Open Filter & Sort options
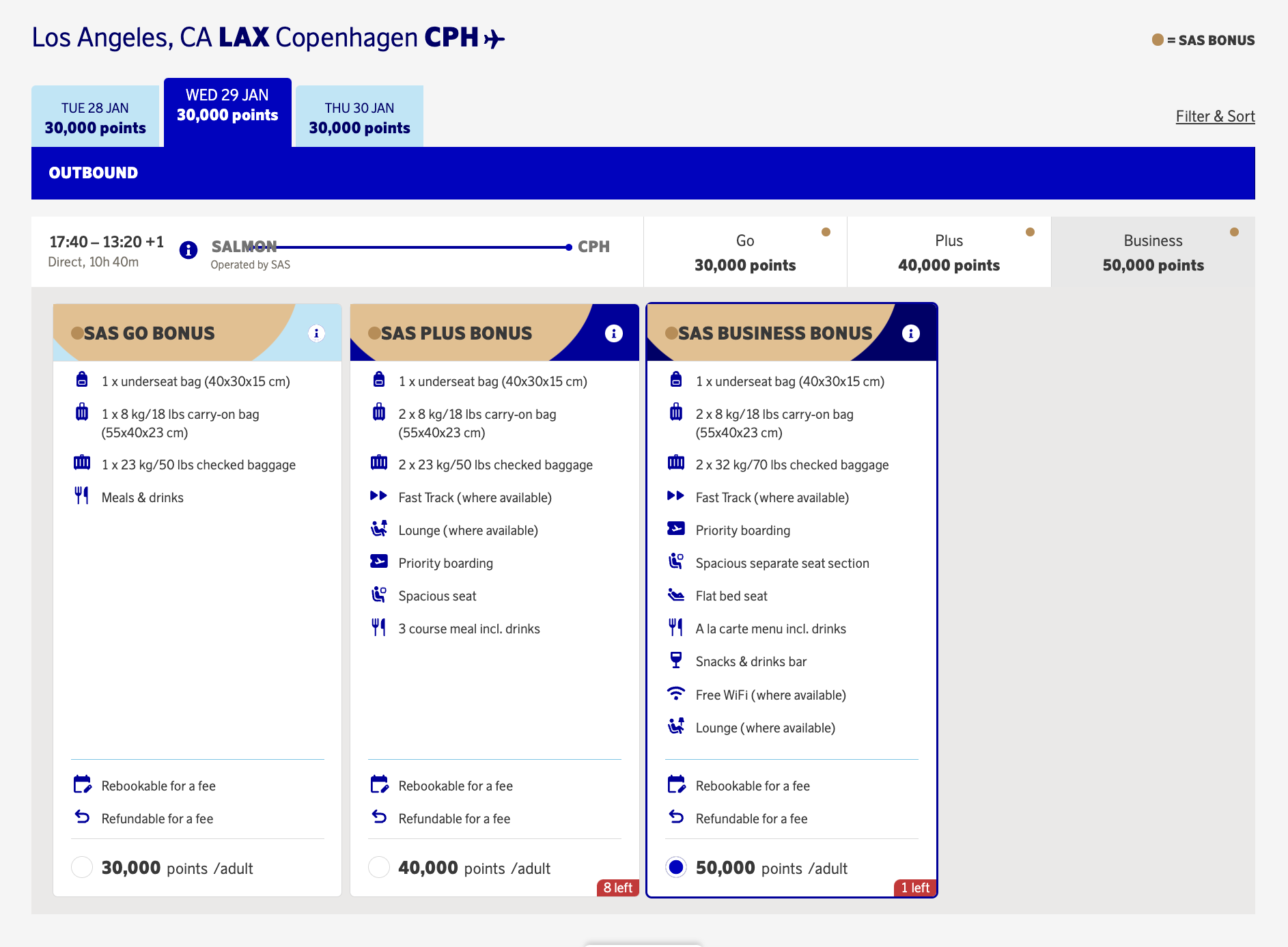The image size is (1288, 947). click(x=1215, y=116)
